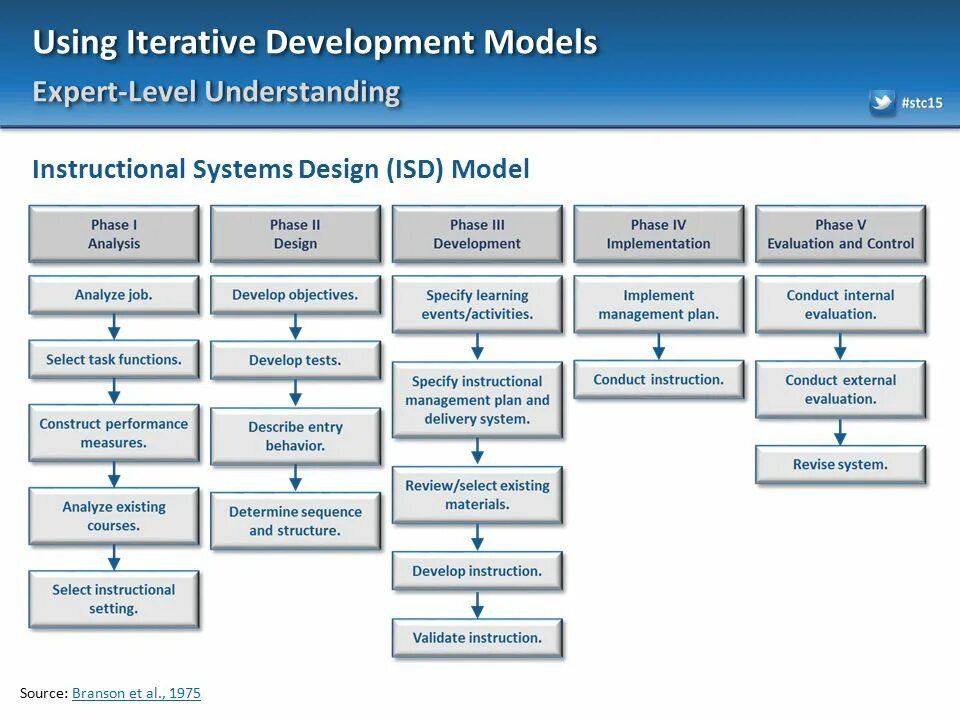Click 'Instructional Systems Design (ISD) Model' heading

click(x=281, y=169)
